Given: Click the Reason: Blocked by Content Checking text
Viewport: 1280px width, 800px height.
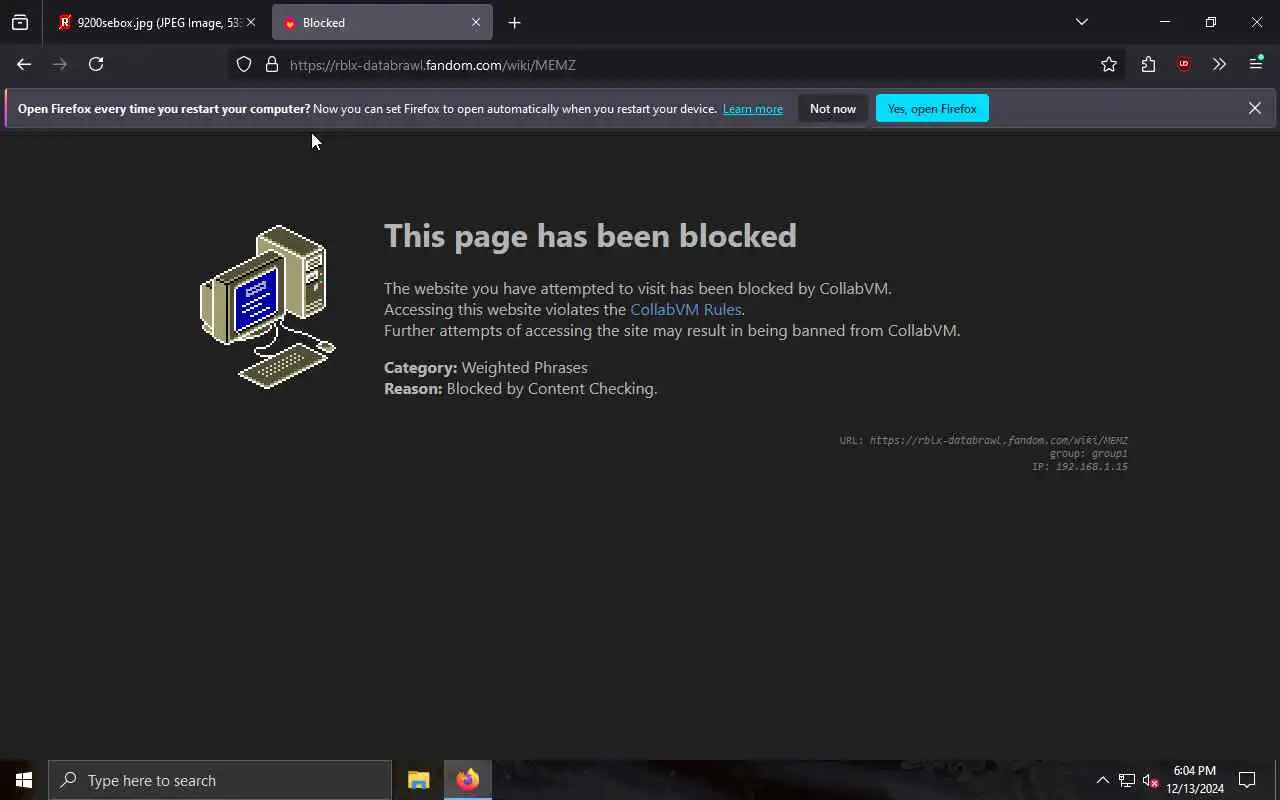Looking at the screenshot, I should click(521, 389).
